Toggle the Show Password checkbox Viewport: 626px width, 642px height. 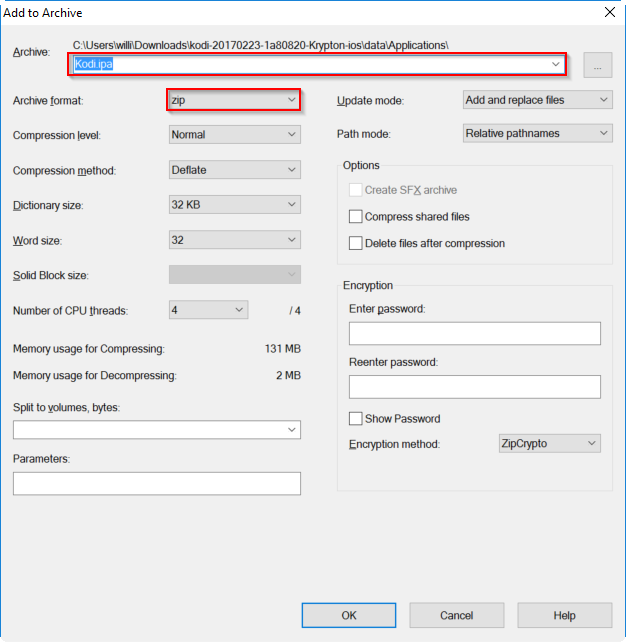355,419
